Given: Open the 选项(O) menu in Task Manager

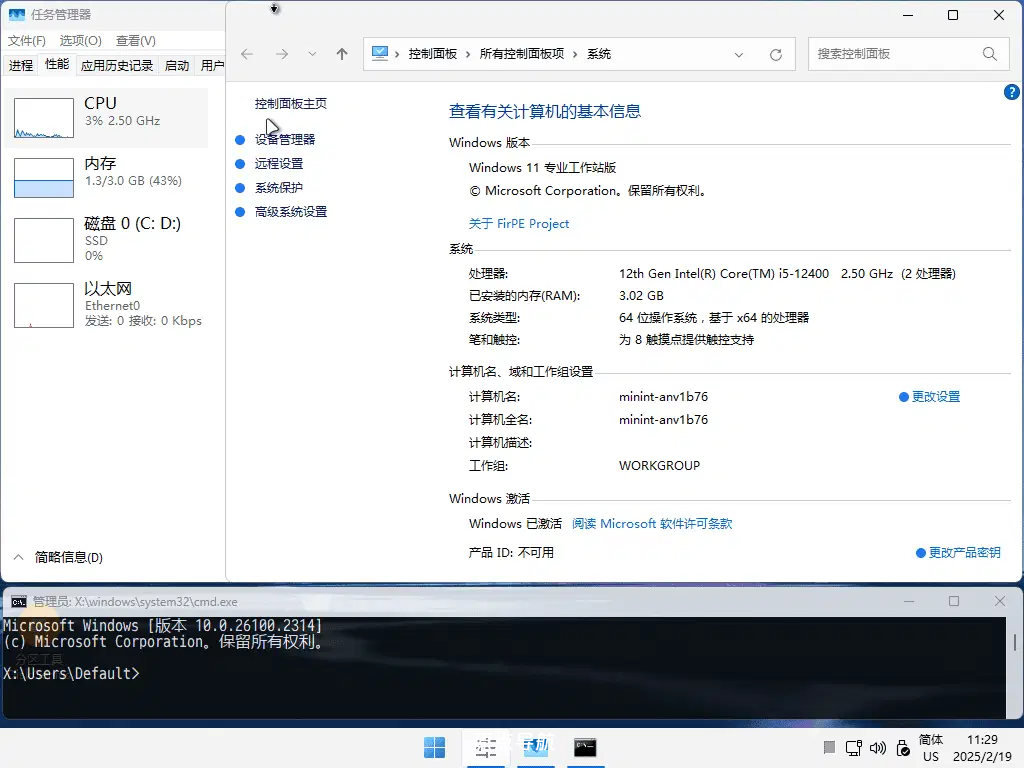Looking at the screenshot, I should click(80, 40).
